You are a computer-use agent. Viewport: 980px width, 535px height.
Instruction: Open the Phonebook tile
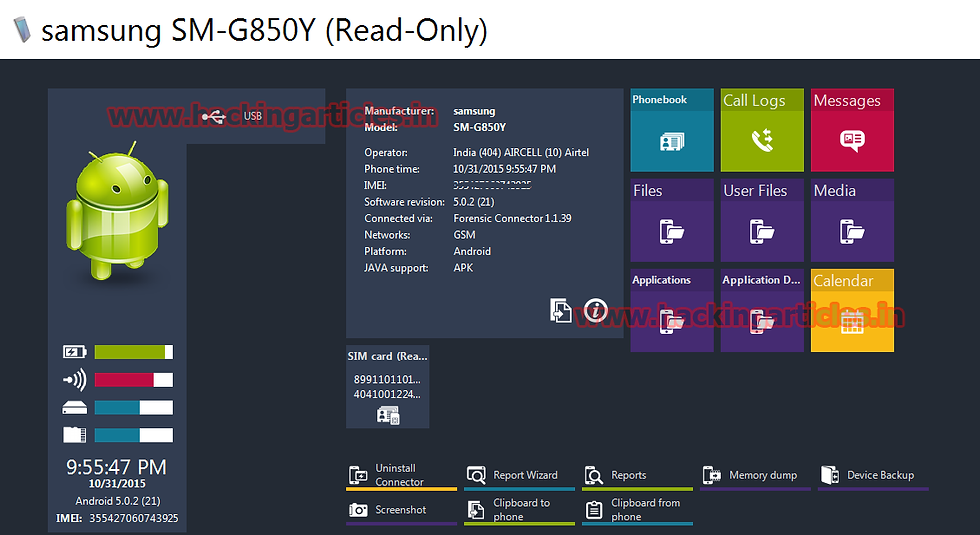(x=672, y=130)
